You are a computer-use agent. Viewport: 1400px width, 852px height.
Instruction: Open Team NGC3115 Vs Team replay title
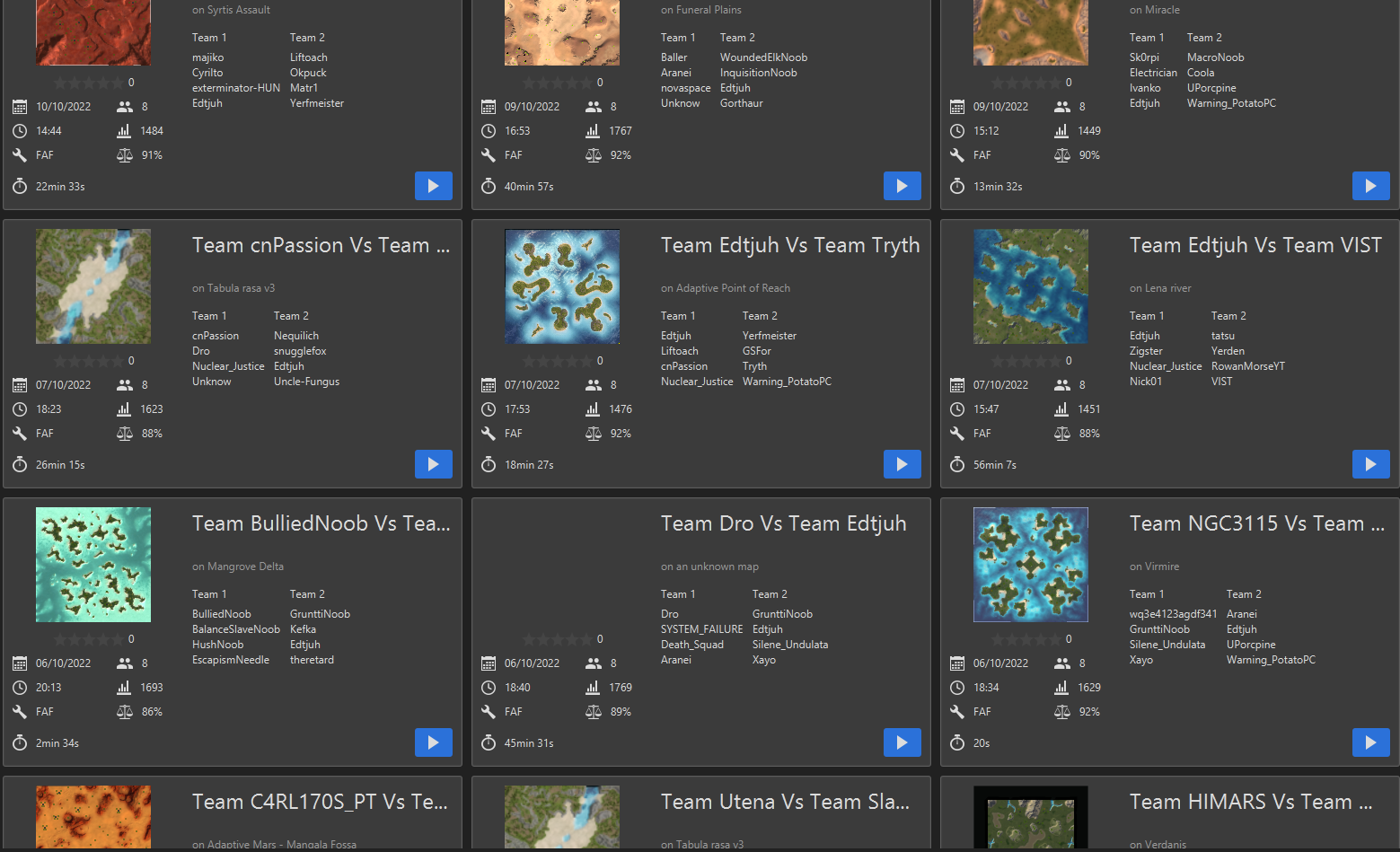point(1257,523)
